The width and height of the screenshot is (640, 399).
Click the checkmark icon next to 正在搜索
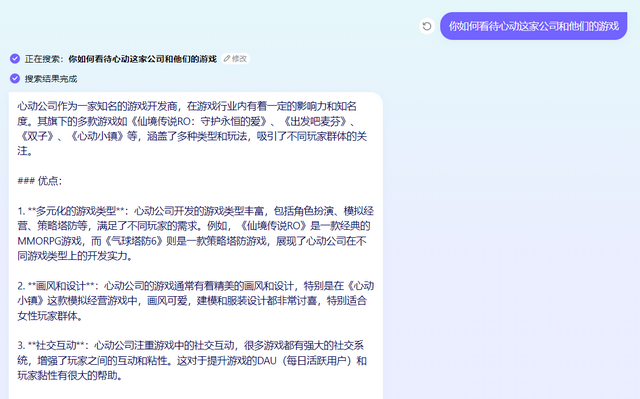coord(15,59)
